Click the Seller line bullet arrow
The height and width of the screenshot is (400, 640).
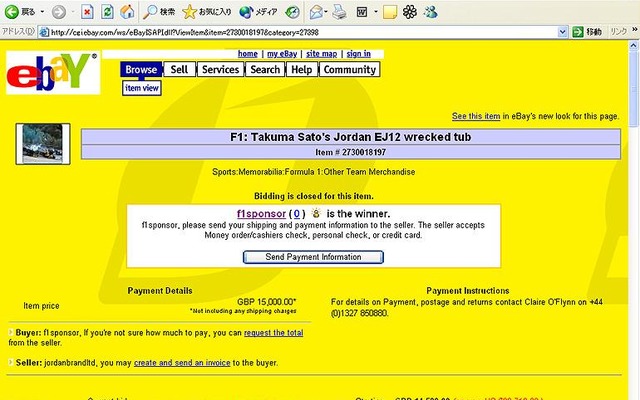click(x=11, y=362)
